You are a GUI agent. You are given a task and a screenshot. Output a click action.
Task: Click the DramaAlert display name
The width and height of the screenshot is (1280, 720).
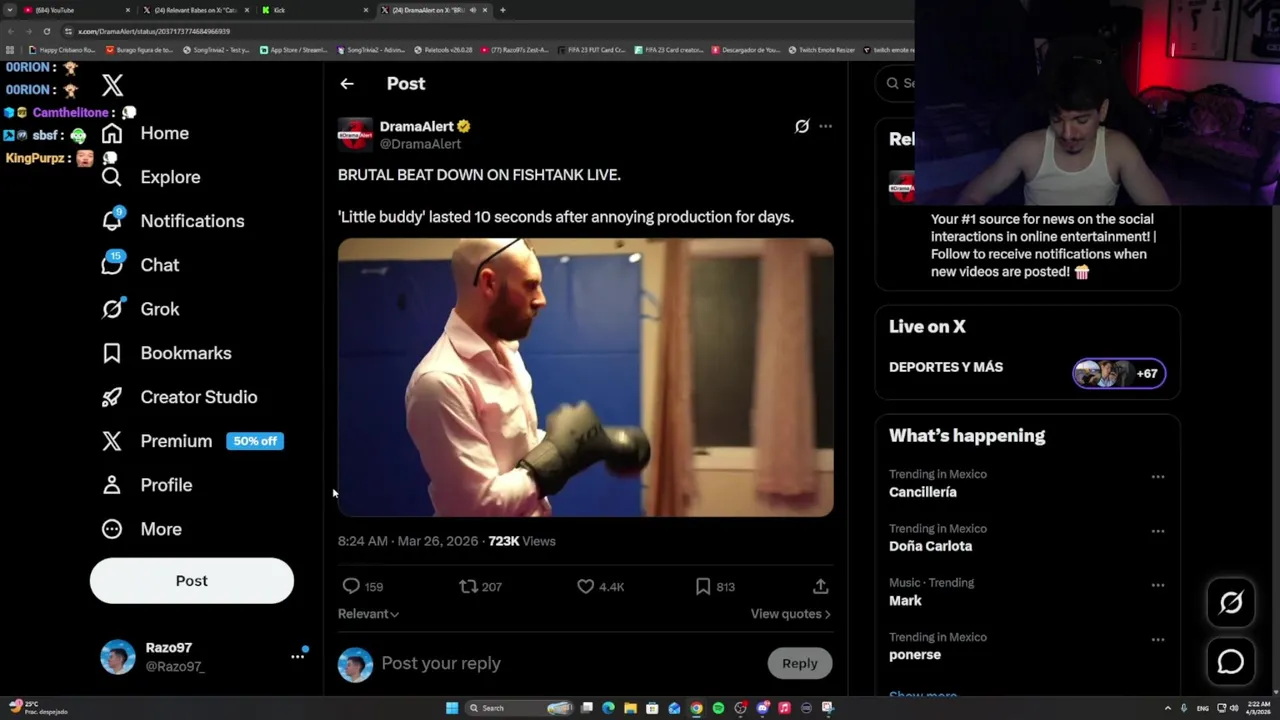coord(417,127)
